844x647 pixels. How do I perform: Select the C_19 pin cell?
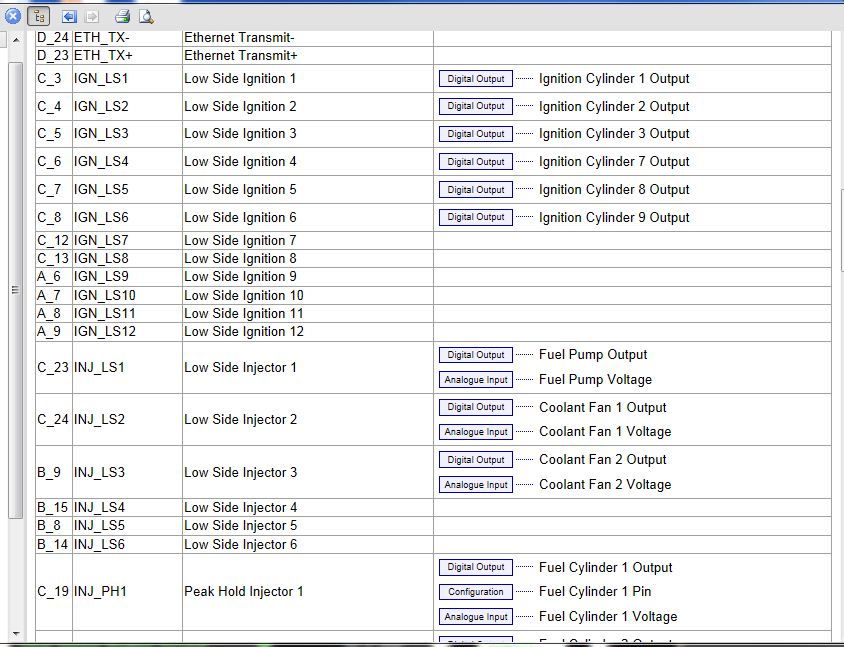tap(53, 592)
